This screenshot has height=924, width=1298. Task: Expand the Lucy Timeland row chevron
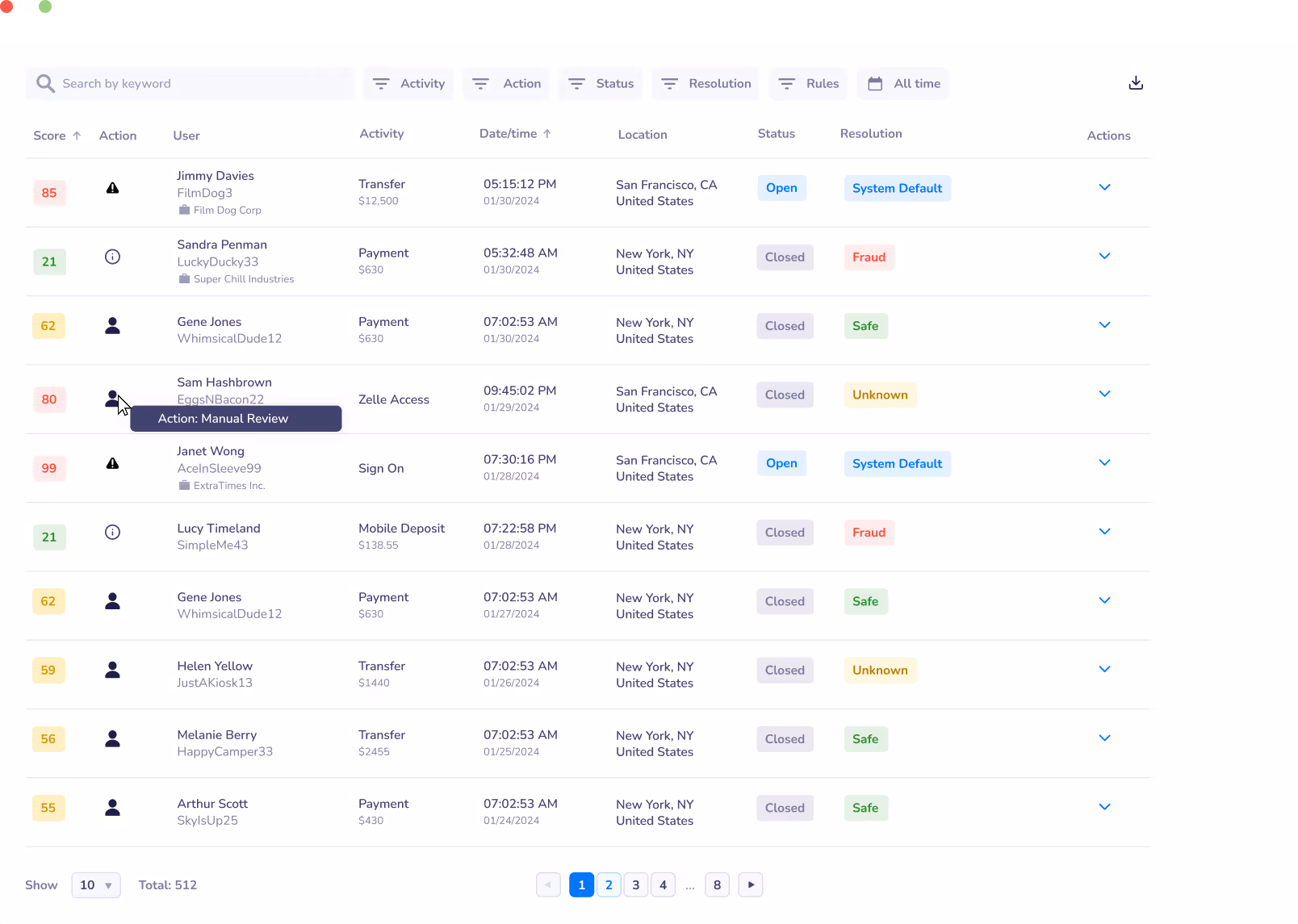1104,531
